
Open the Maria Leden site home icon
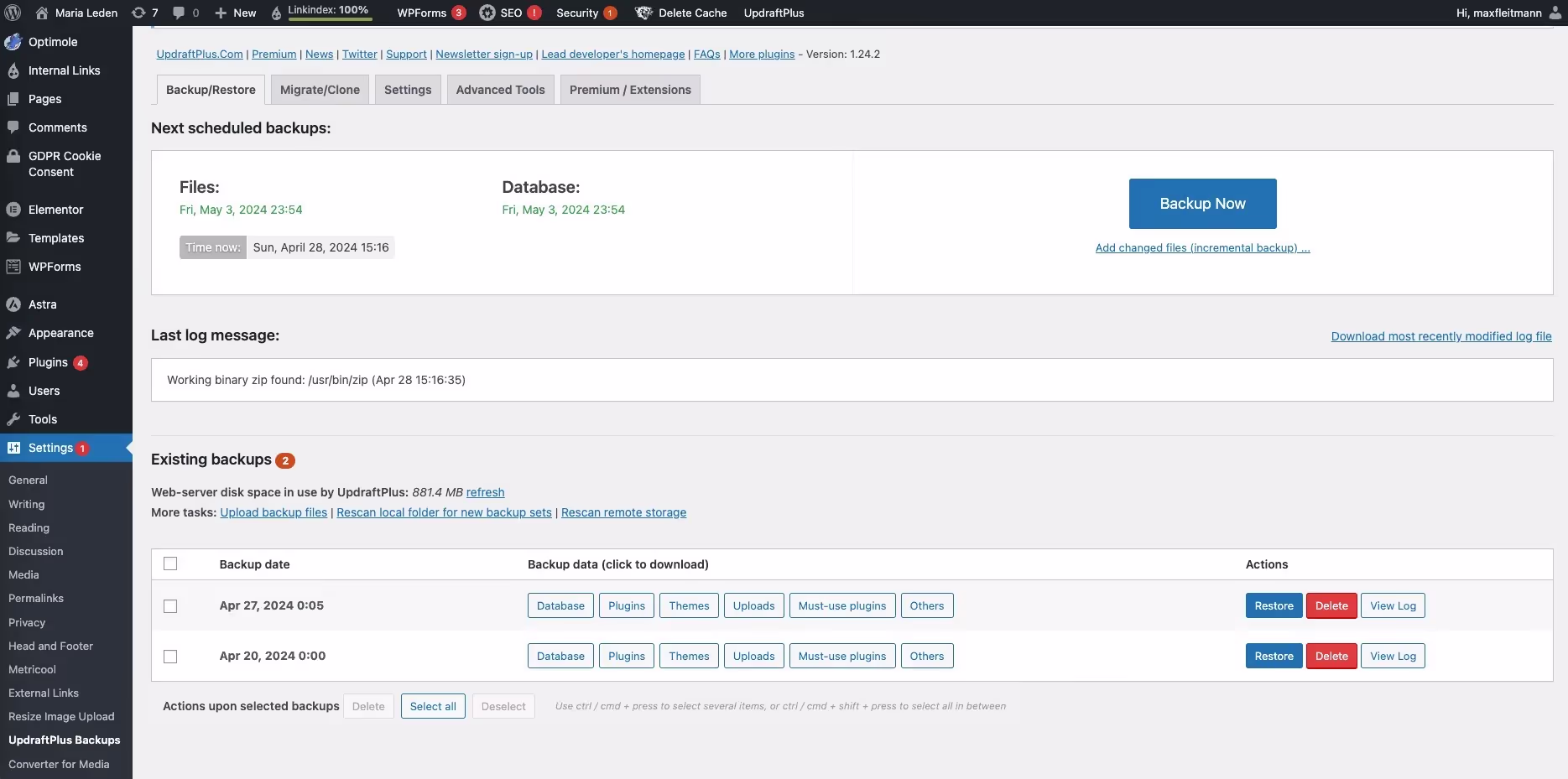pos(42,13)
